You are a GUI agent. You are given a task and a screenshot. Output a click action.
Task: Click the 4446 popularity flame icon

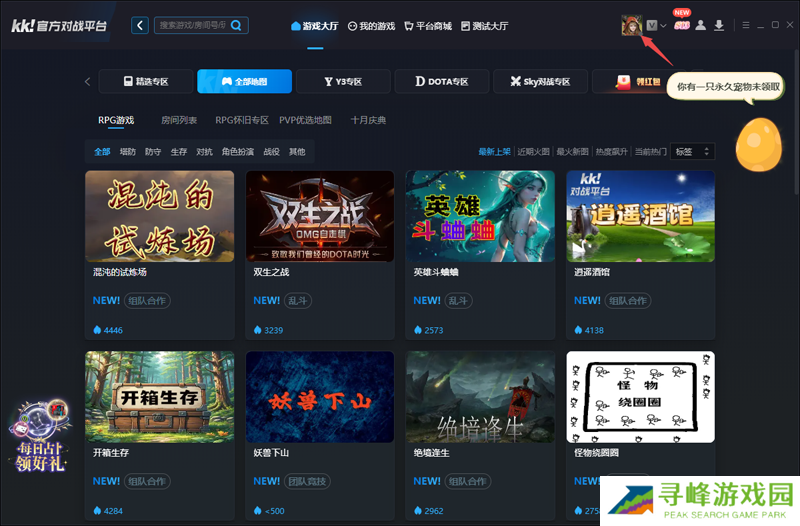coord(97,330)
